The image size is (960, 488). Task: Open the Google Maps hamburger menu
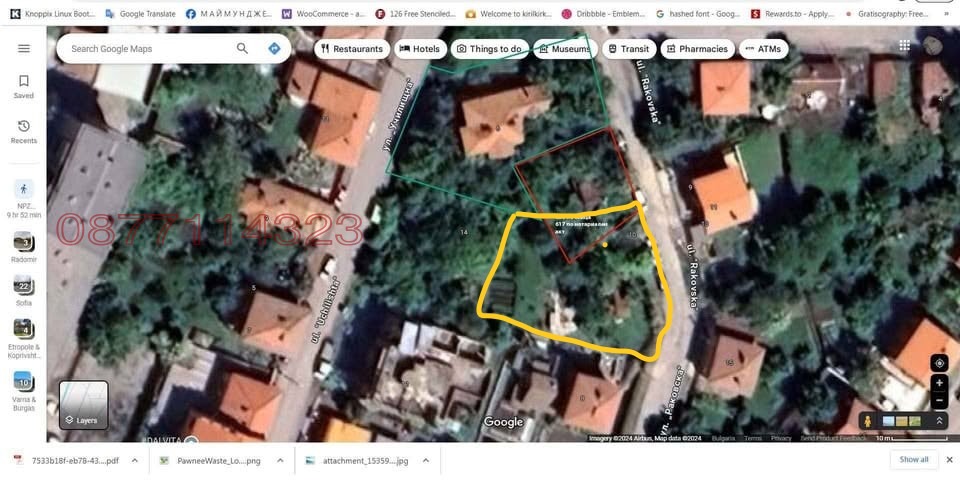click(24, 48)
